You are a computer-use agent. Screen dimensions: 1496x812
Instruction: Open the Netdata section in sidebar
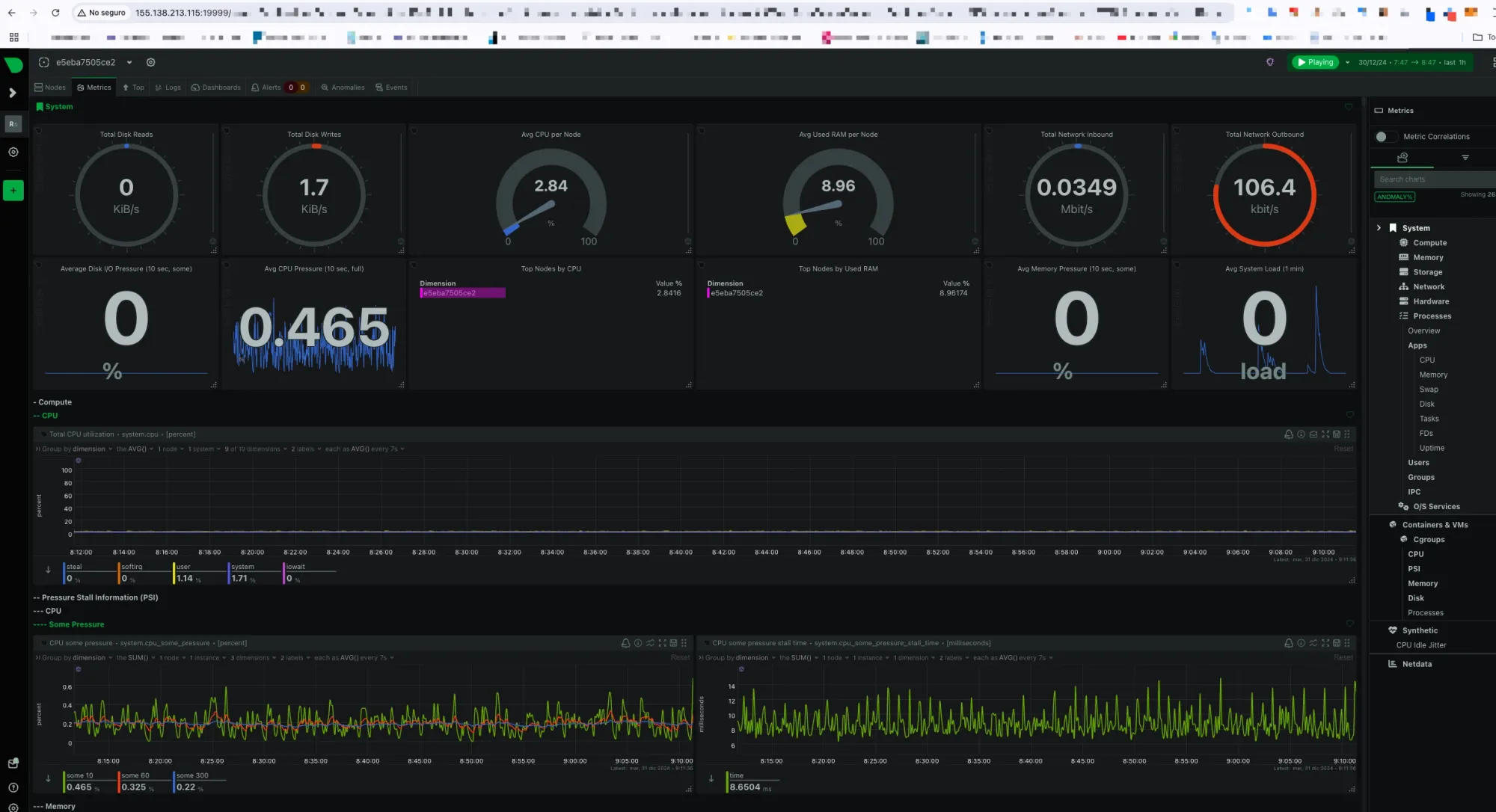coord(1417,664)
